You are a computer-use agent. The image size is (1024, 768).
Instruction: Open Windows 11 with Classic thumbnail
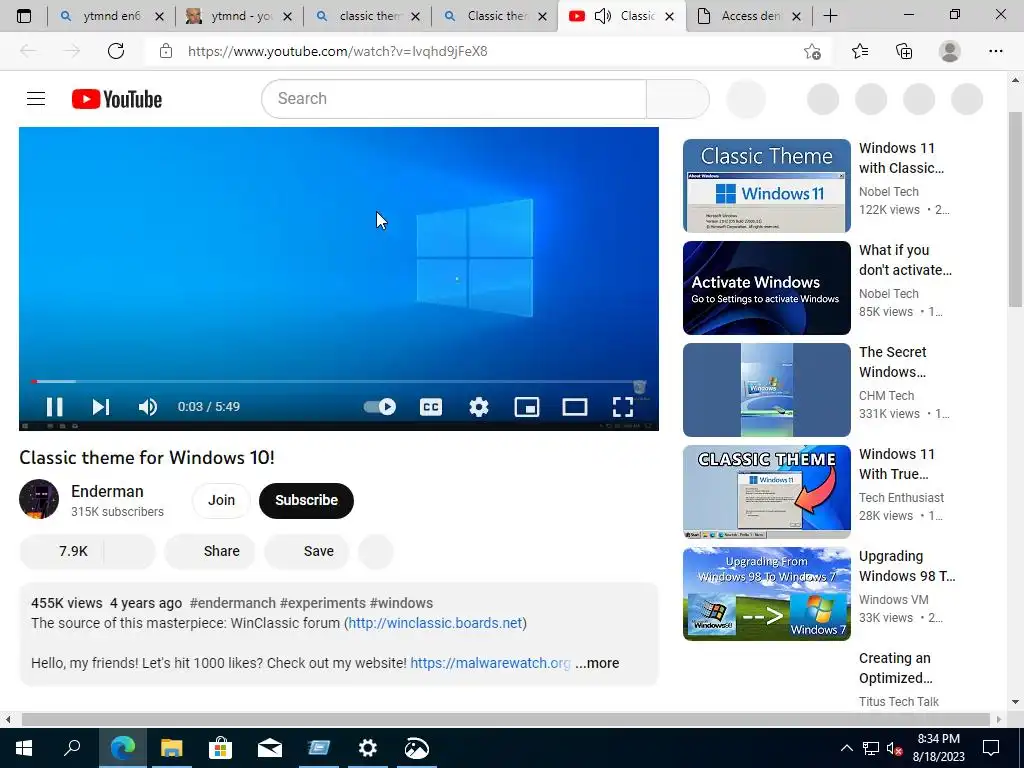coord(767,185)
